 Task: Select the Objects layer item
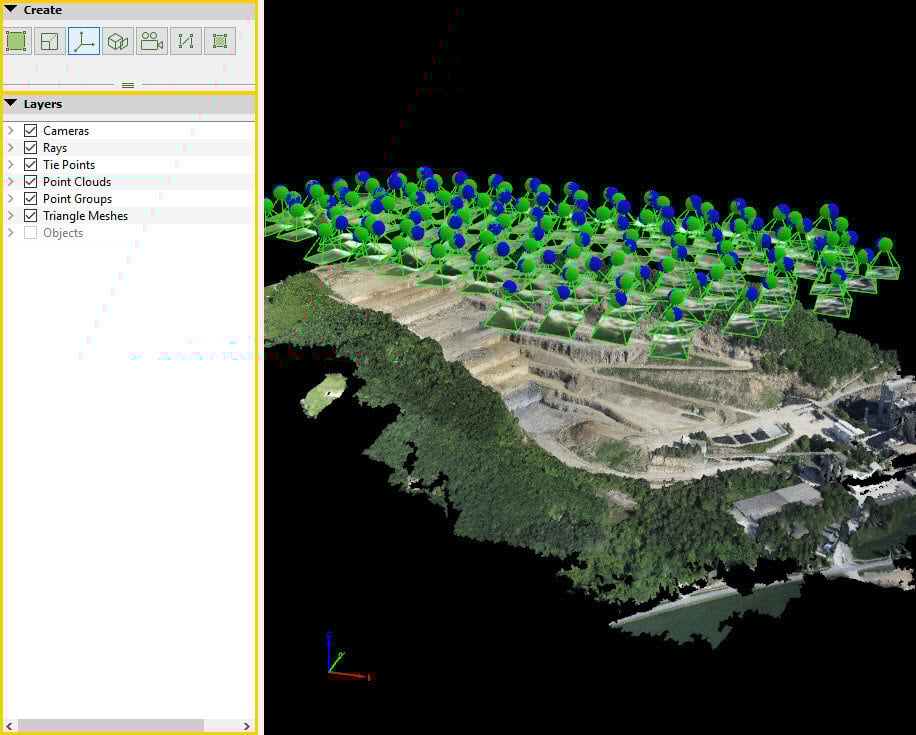pos(63,233)
